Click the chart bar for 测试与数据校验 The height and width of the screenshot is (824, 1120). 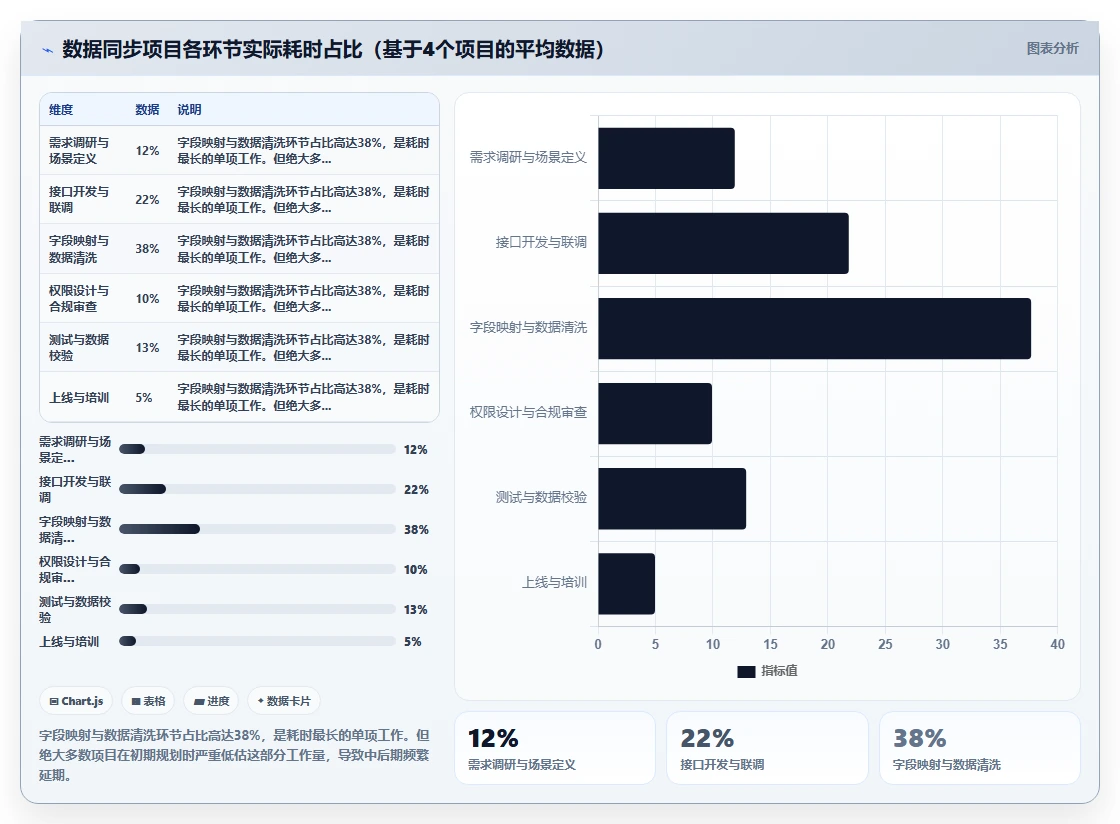click(x=672, y=498)
